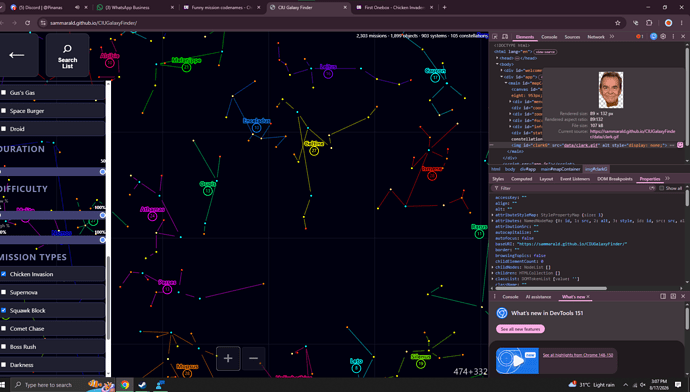690x392 pixels.
Task: Tick the Gus's Gas checkbox
Action: pyautogui.click(x=4, y=92)
